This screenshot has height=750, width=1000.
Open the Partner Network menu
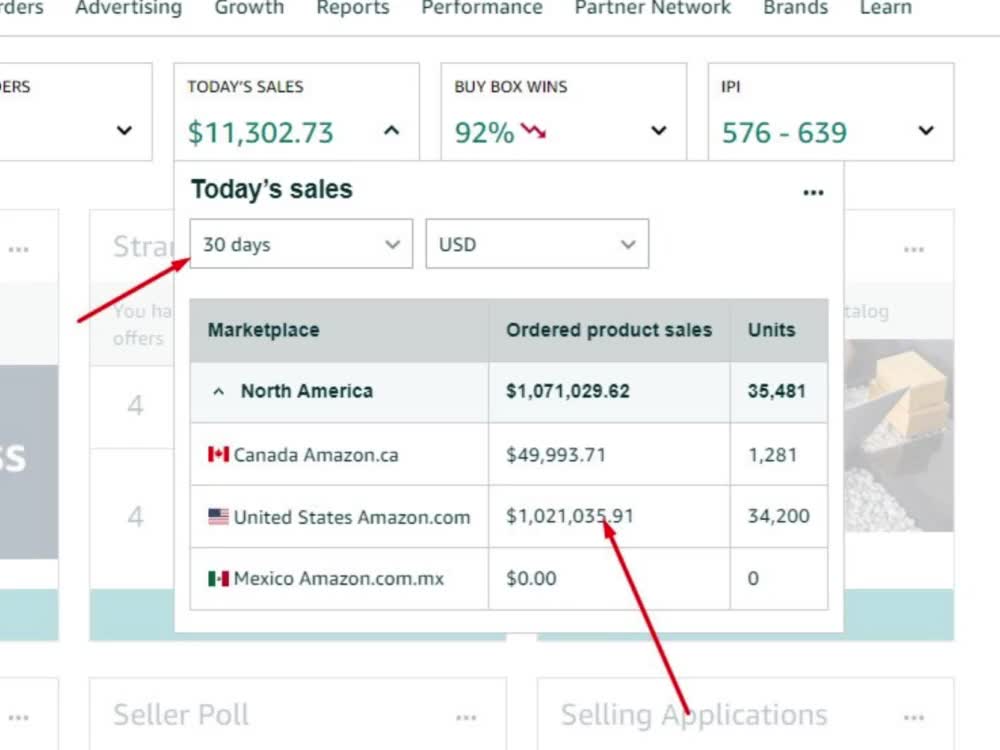(x=652, y=8)
